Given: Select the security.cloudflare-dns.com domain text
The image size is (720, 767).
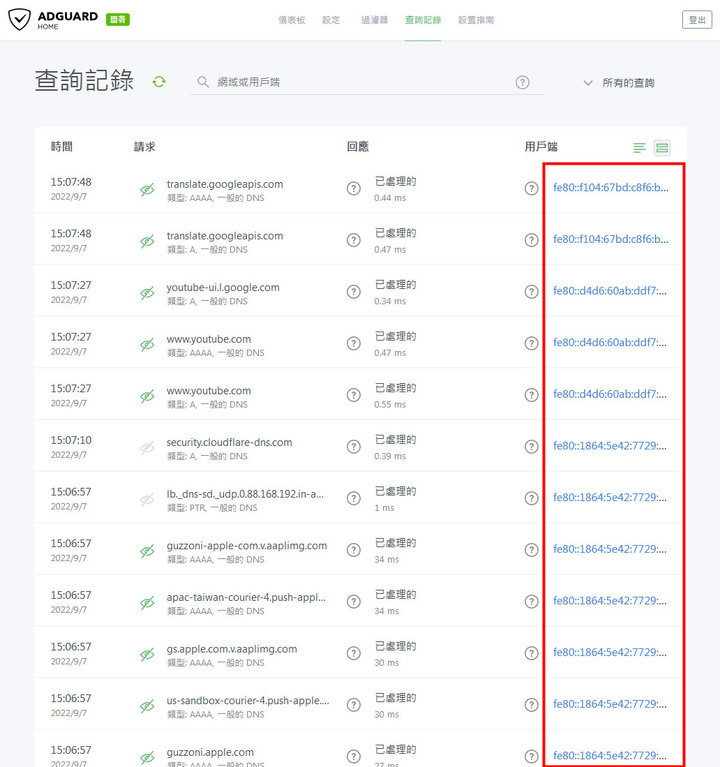Looking at the screenshot, I should tap(229, 443).
